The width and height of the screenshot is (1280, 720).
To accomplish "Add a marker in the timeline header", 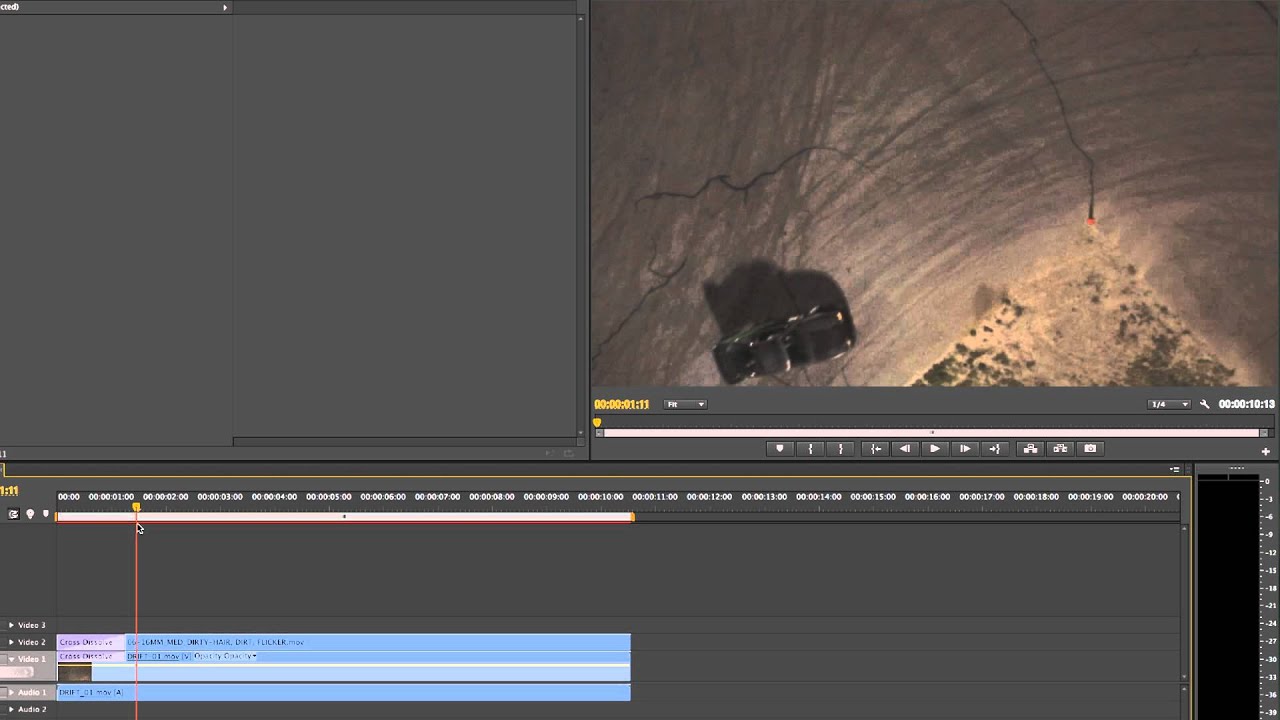I will (x=45, y=514).
